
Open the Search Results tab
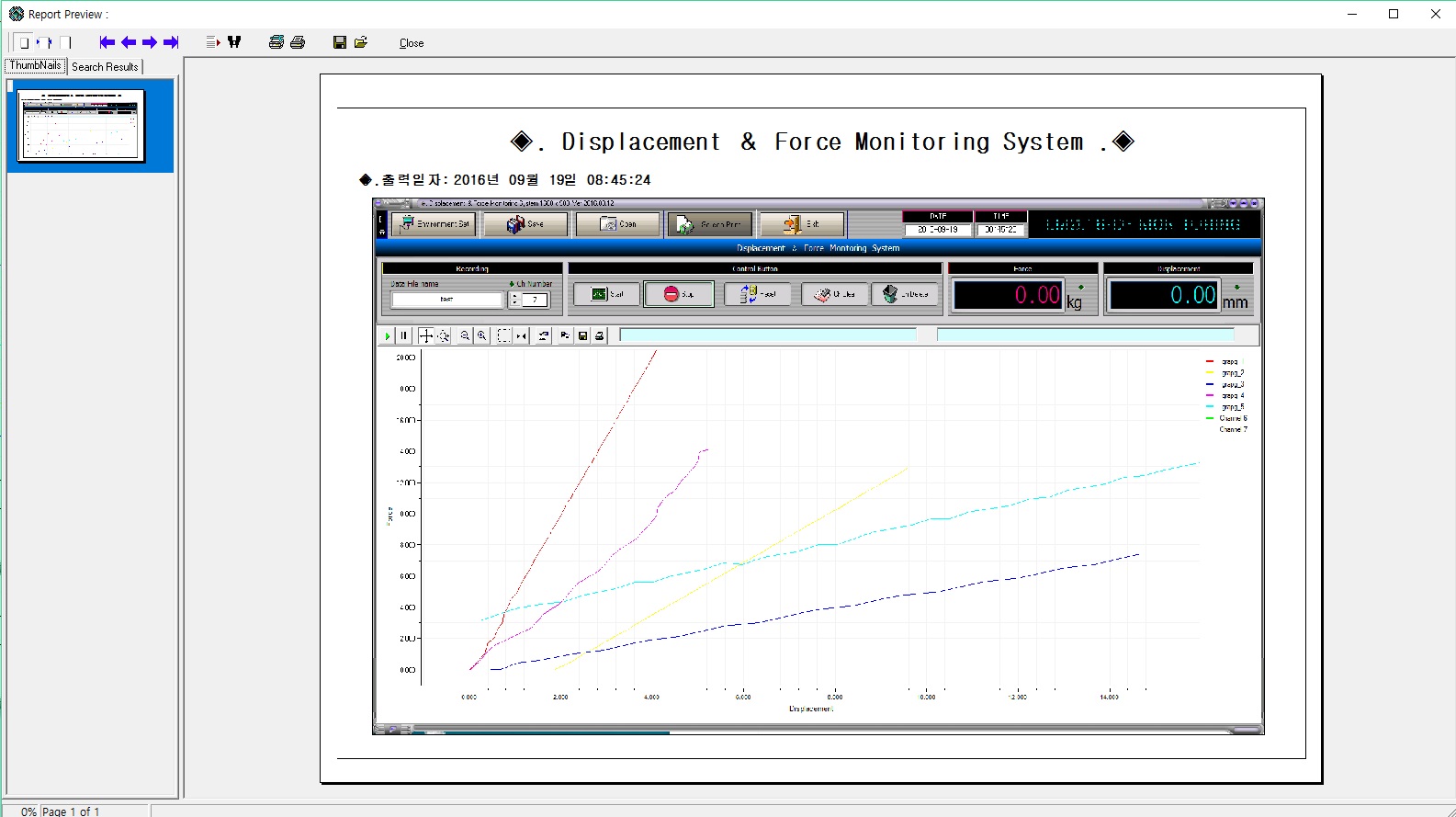tap(105, 67)
